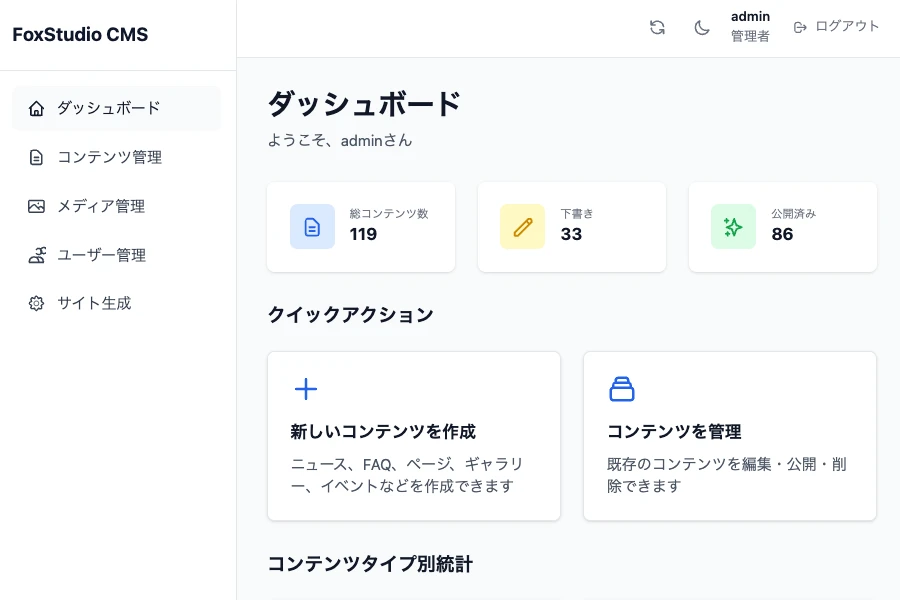Toggle dark mode with the moon icon
This screenshot has width=900, height=600.
pyautogui.click(x=702, y=27)
